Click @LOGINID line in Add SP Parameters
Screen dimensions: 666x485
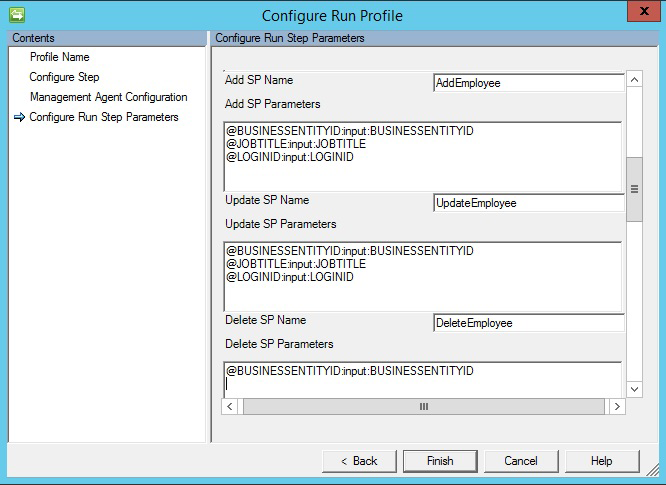point(290,157)
